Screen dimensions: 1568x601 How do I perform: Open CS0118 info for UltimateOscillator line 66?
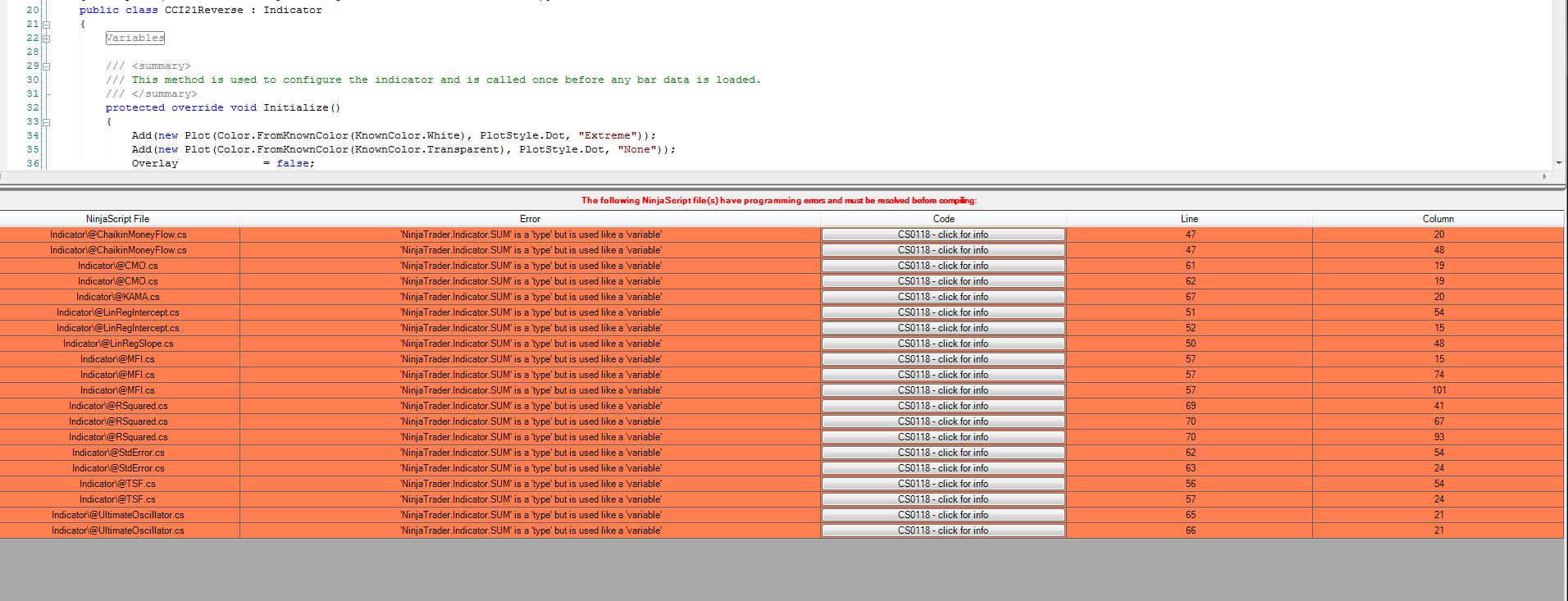pyautogui.click(x=943, y=530)
